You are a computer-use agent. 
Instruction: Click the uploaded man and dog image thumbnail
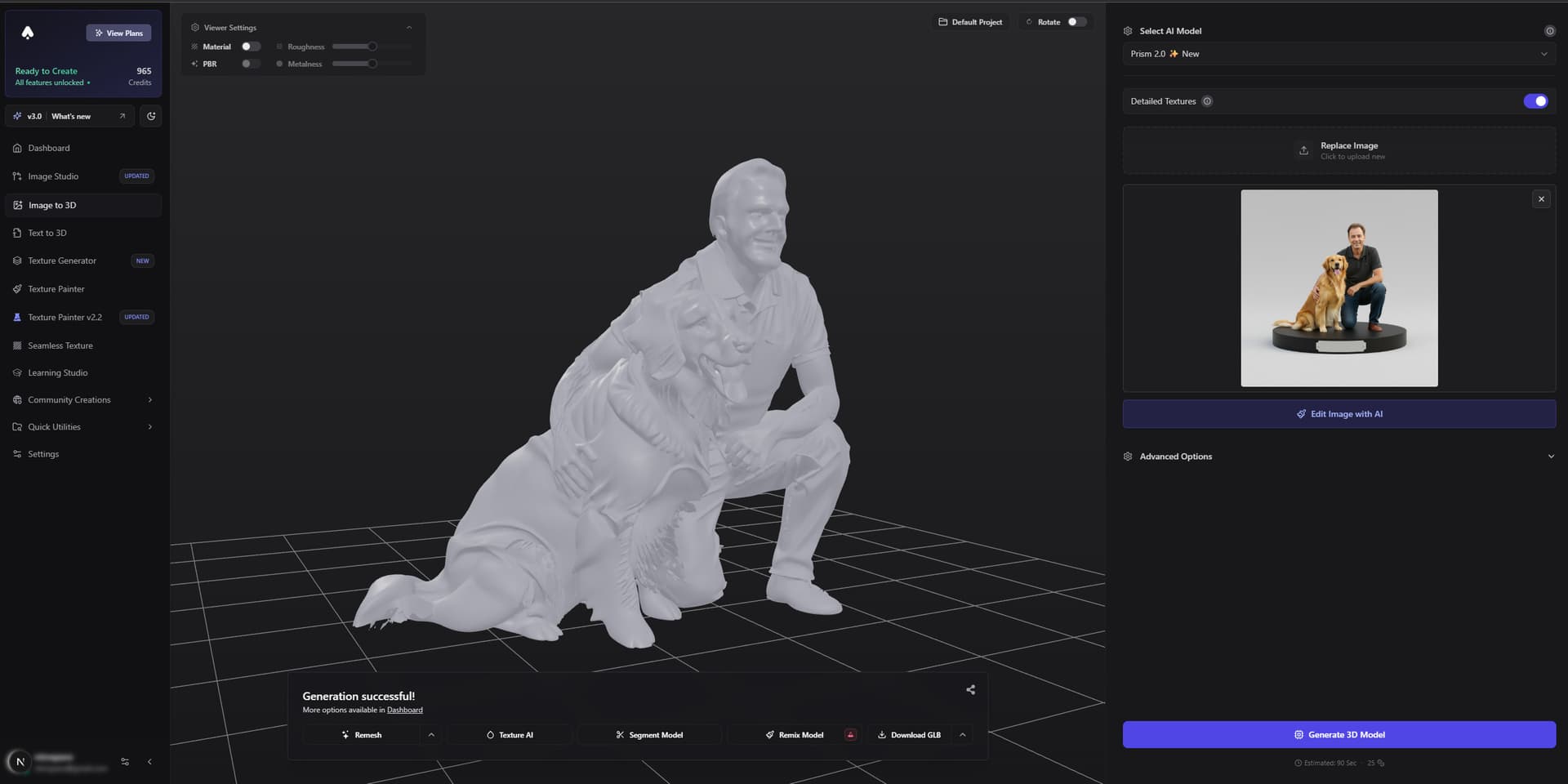[x=1339, y=287]
